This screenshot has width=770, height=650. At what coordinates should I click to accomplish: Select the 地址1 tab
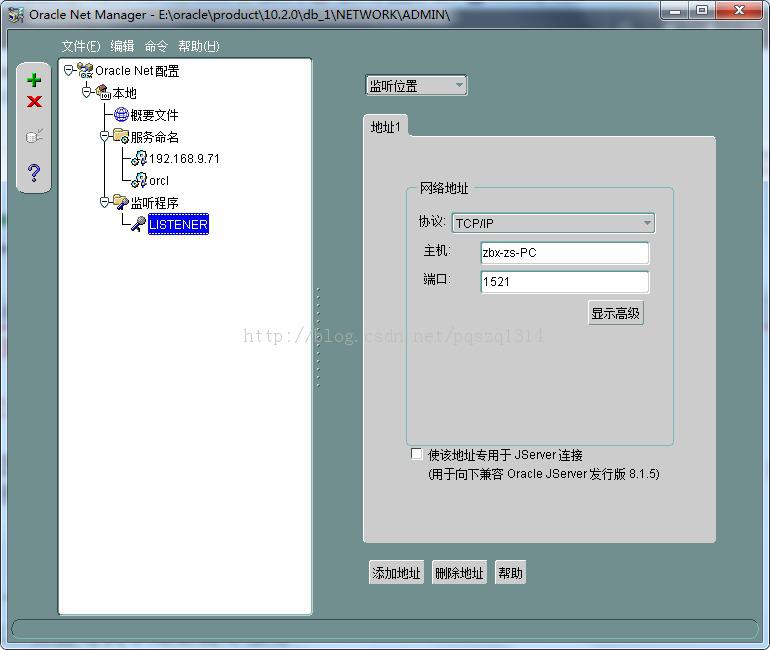pos(385,127)
